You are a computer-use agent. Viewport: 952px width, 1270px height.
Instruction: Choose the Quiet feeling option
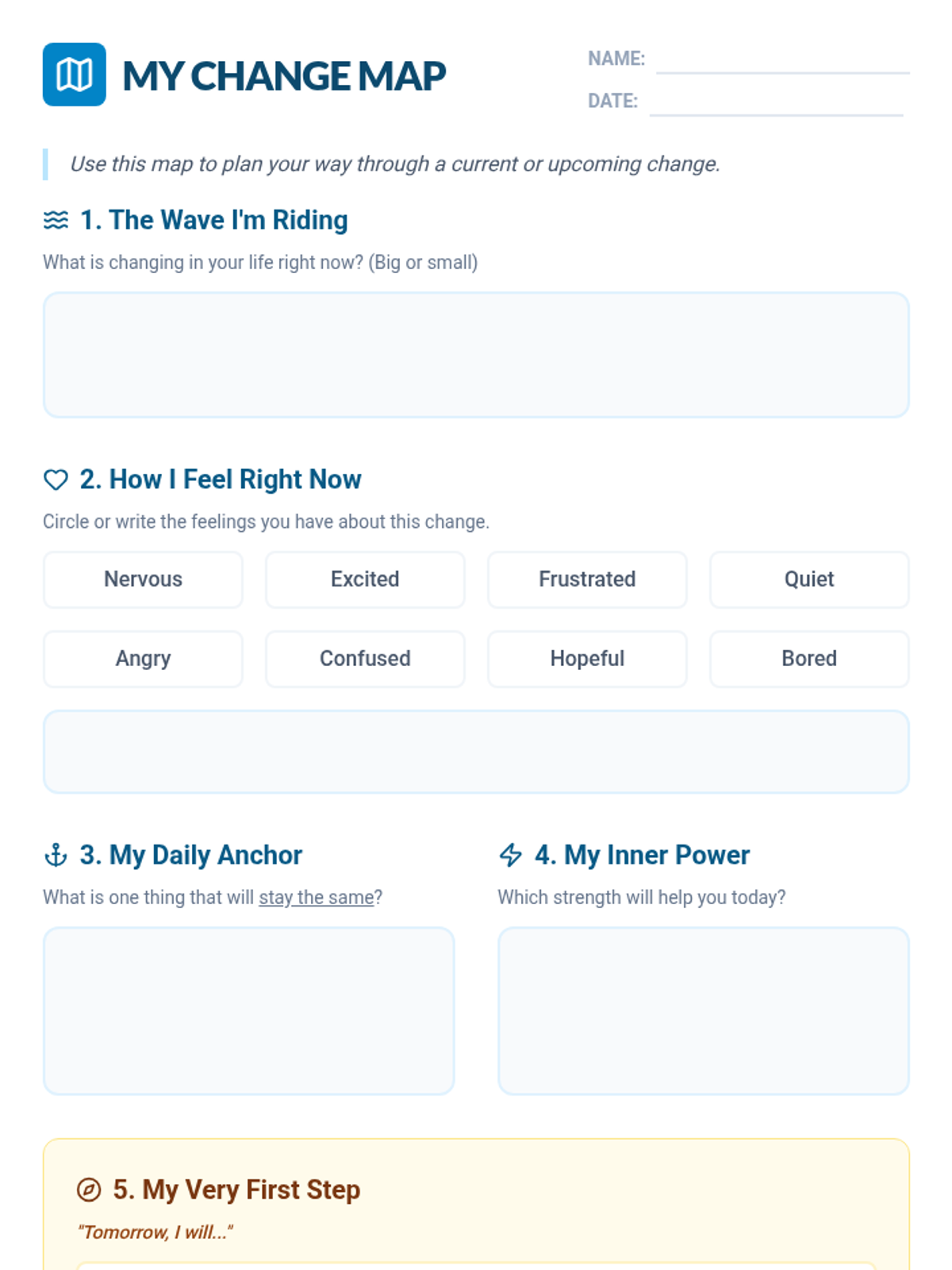pos(809,579)
